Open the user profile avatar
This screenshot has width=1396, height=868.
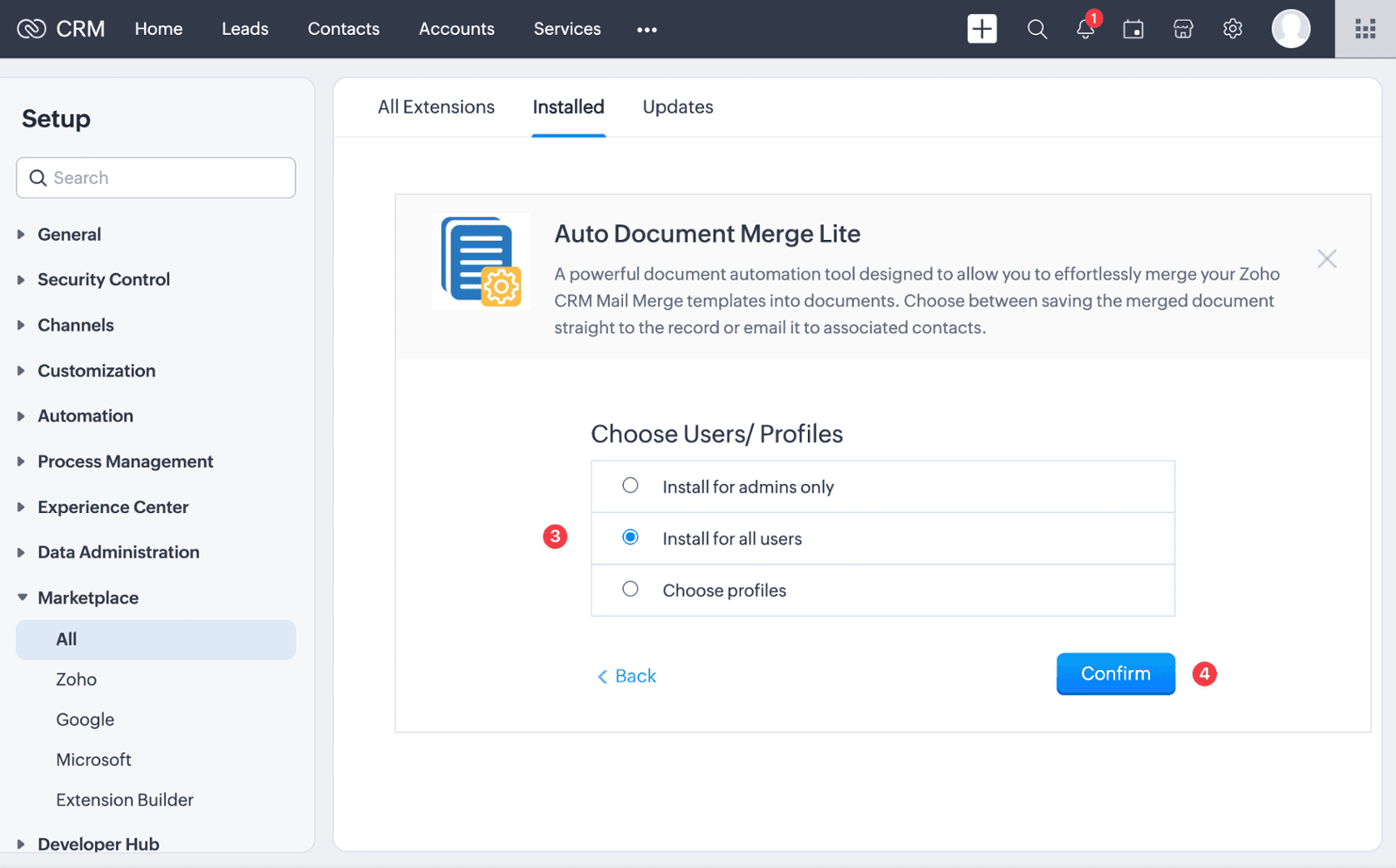click(x=1290, y=29)
